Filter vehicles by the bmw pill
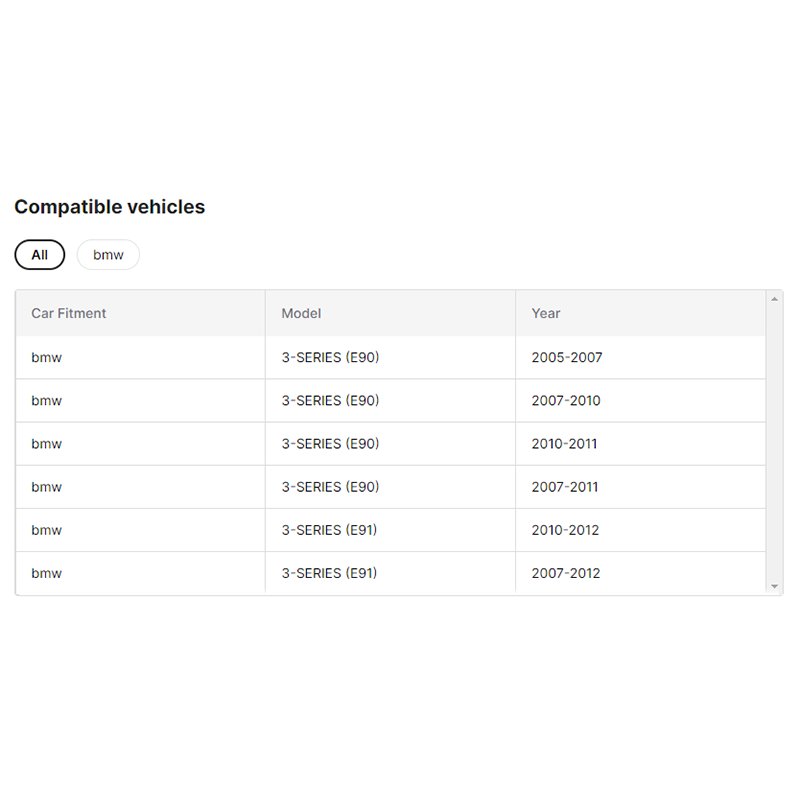Screen dimensions: 800x800 click(x=108, y=255)
